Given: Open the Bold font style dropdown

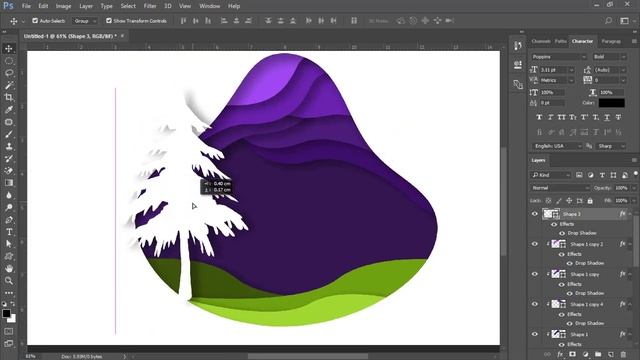Looking at the screenshot, I should pos(609,57).
